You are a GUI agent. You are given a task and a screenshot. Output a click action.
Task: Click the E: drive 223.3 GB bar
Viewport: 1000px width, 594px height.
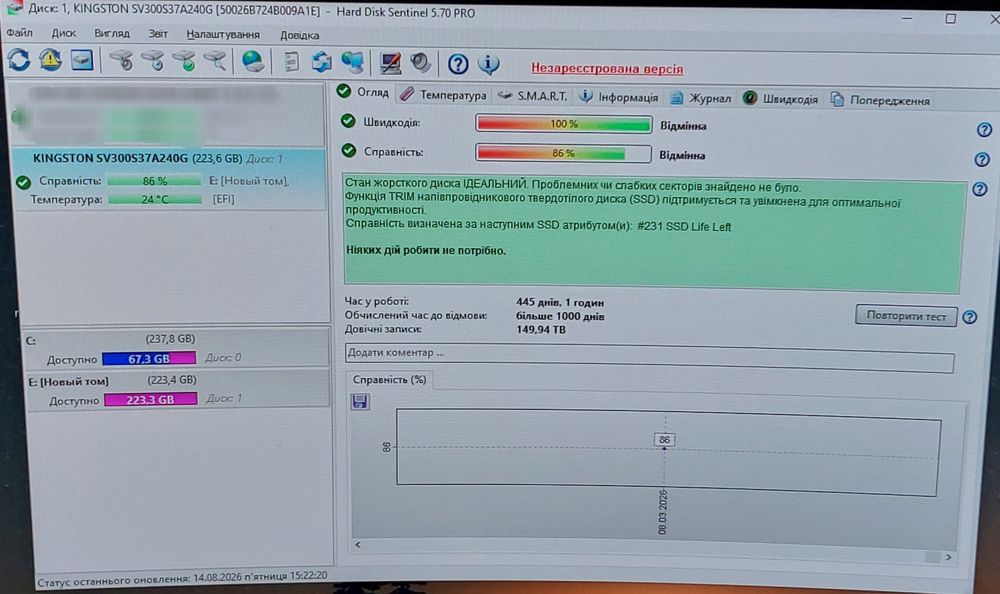click(x=151, y=399)
